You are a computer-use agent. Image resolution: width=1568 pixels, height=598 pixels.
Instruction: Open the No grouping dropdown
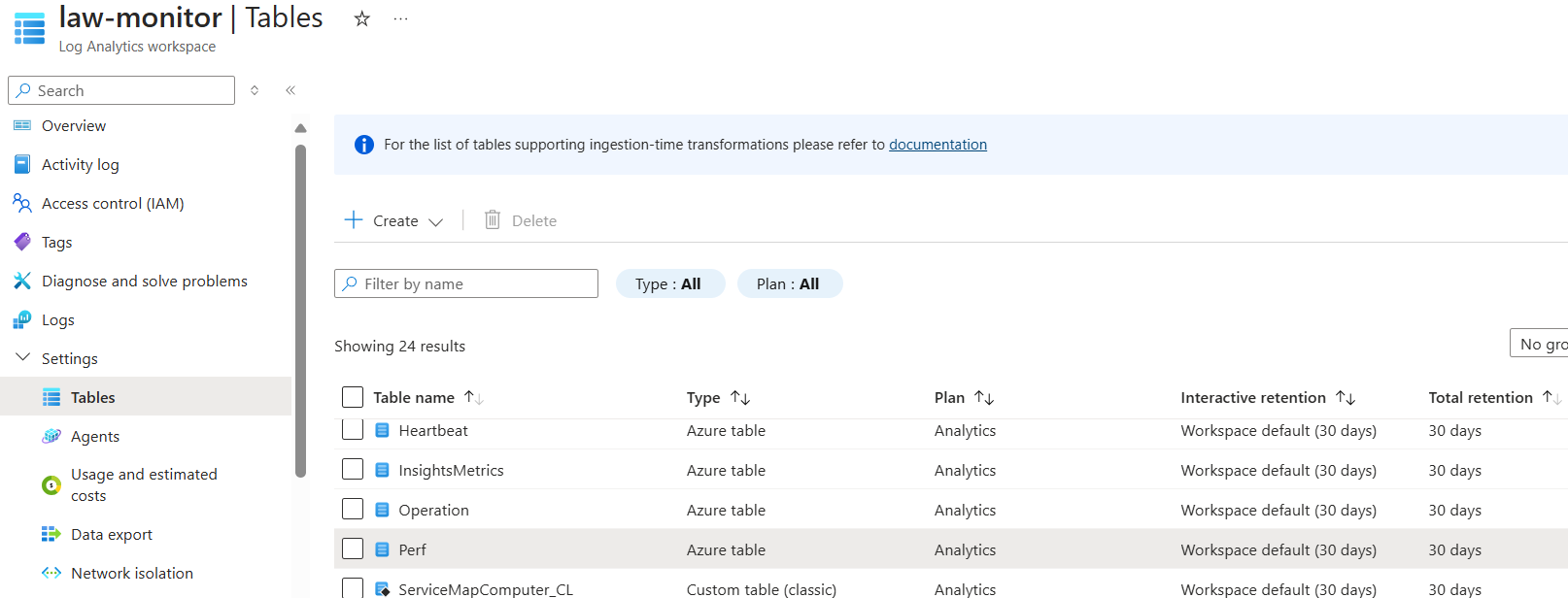[x=1539, y=344]
